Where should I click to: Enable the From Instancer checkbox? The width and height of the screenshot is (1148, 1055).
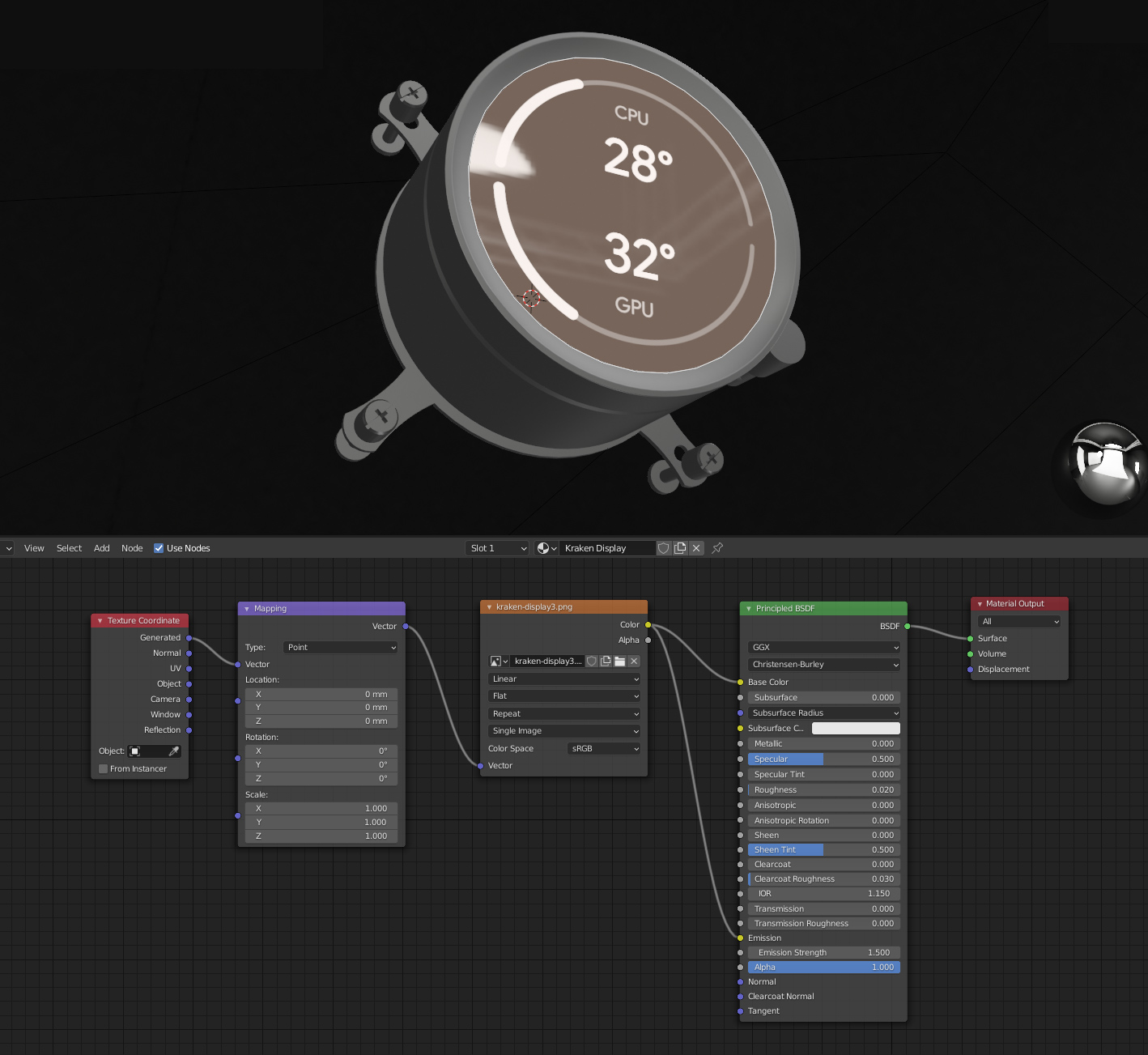(104, 769)
